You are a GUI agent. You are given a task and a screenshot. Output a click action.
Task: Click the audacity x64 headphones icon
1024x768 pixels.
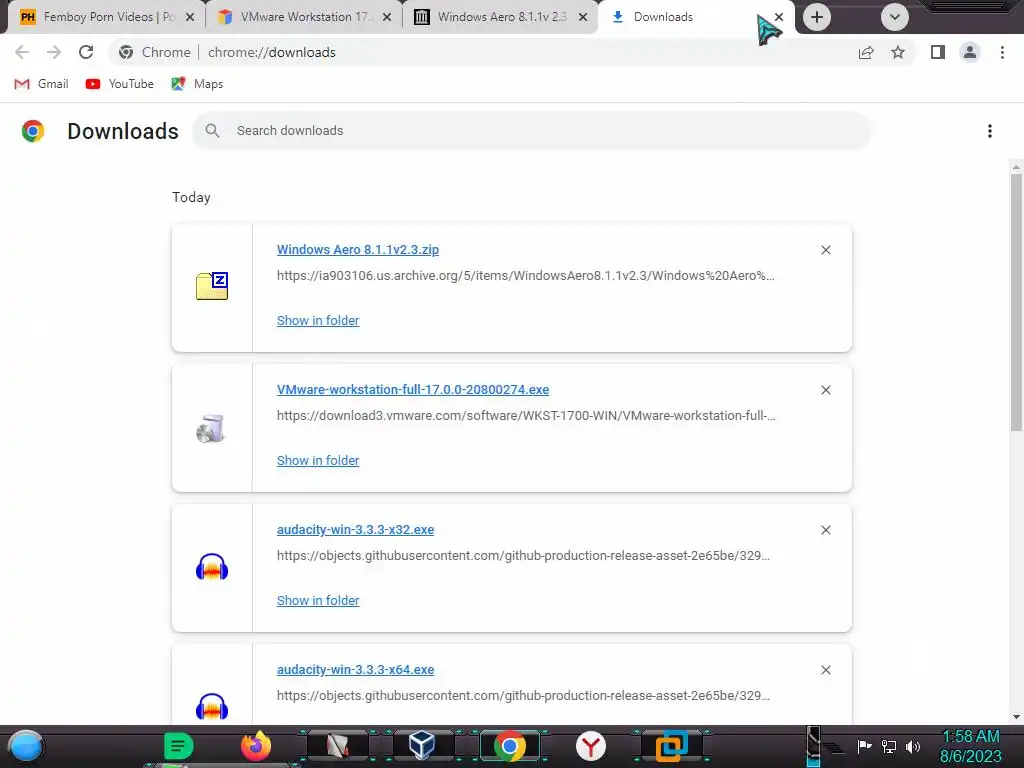pyautogui.click(x=212, y=707)
